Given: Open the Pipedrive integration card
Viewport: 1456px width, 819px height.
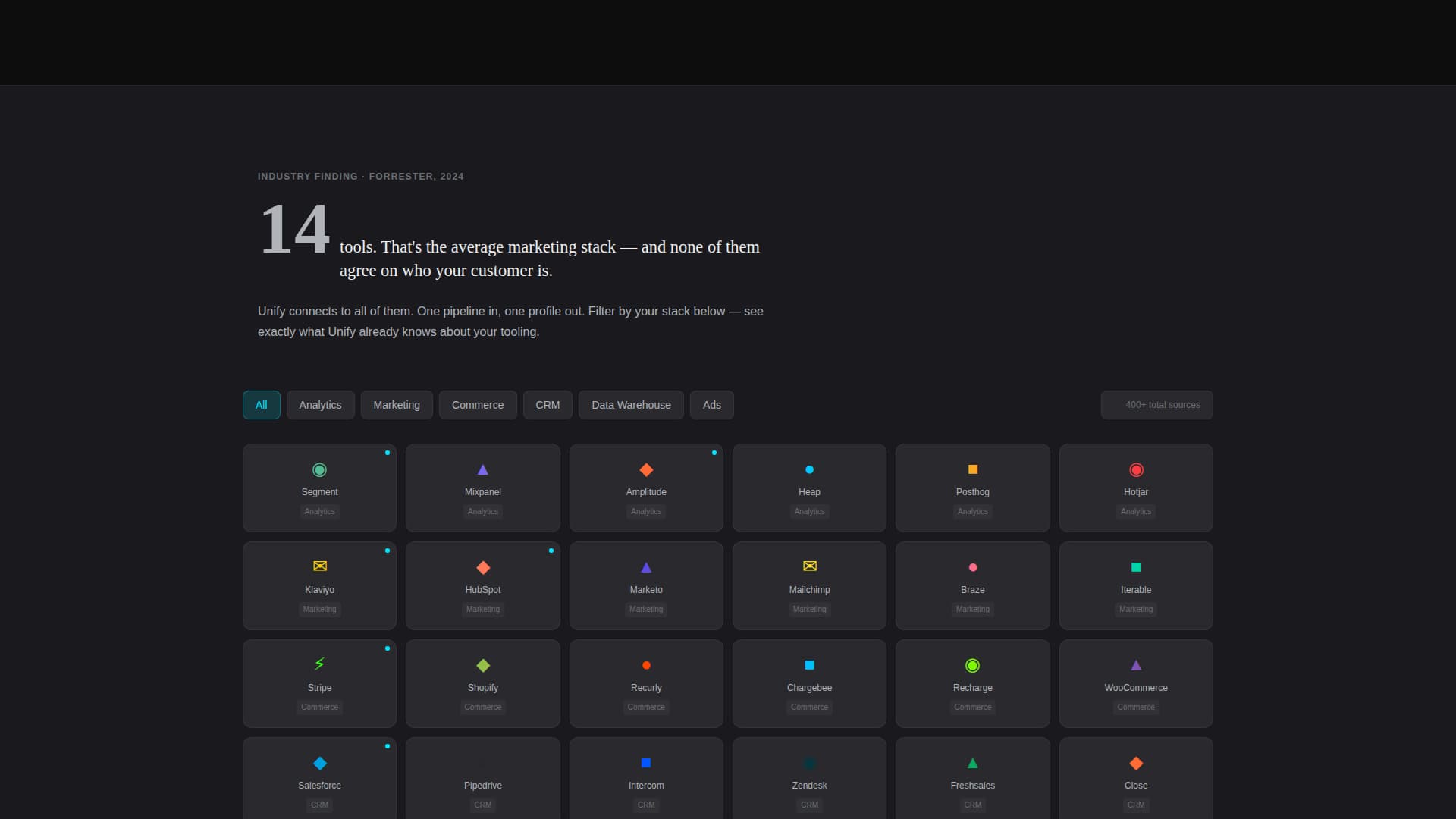Looking at the screenshot, I should coord(483,780).
